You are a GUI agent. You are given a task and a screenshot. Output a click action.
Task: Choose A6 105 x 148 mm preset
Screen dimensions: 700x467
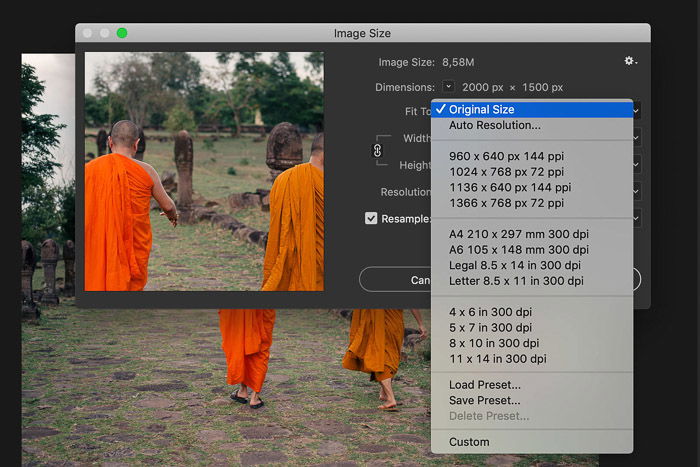(x=518, y=250)
